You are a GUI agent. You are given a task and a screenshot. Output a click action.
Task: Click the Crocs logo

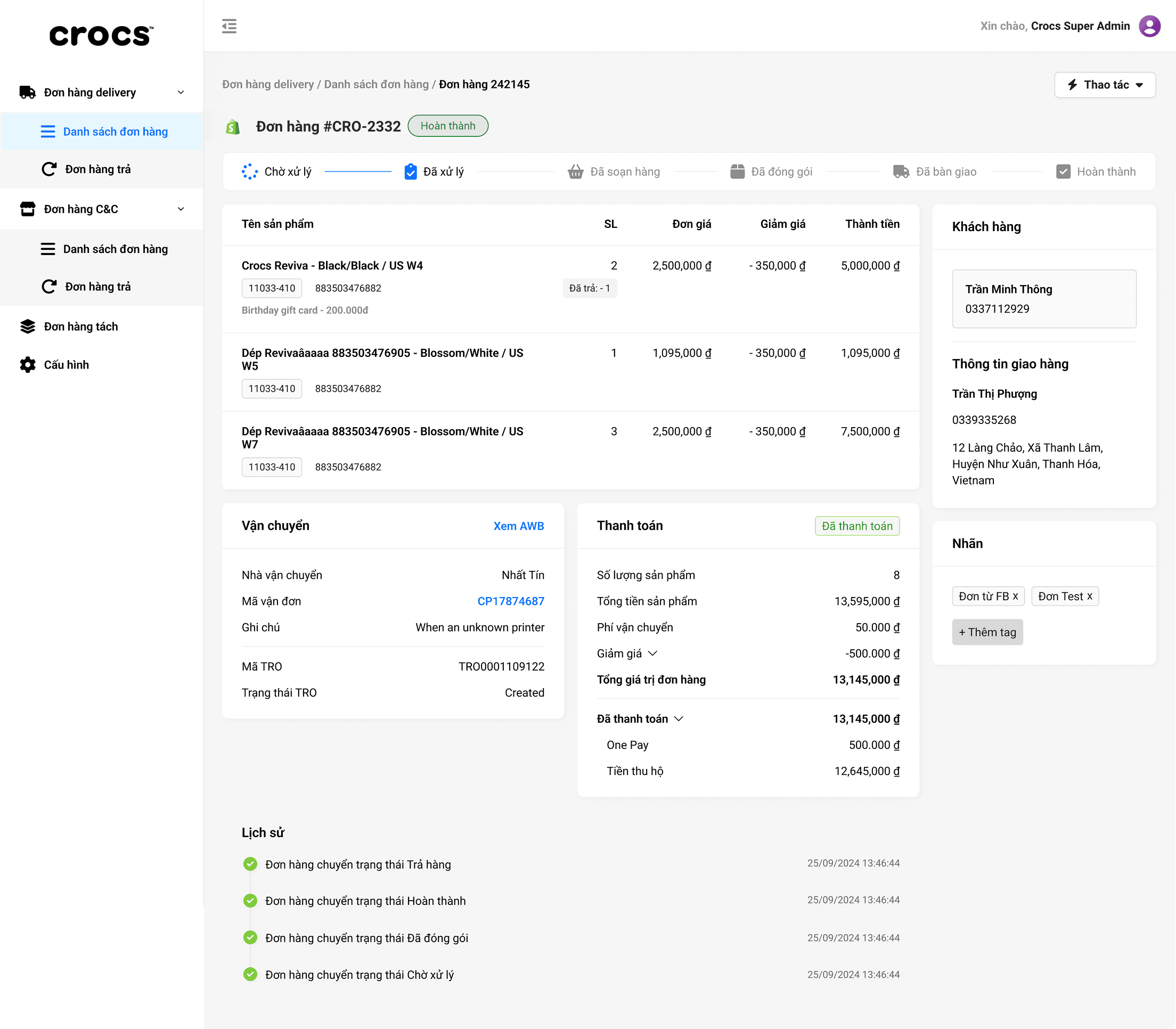tap(102, 36)
